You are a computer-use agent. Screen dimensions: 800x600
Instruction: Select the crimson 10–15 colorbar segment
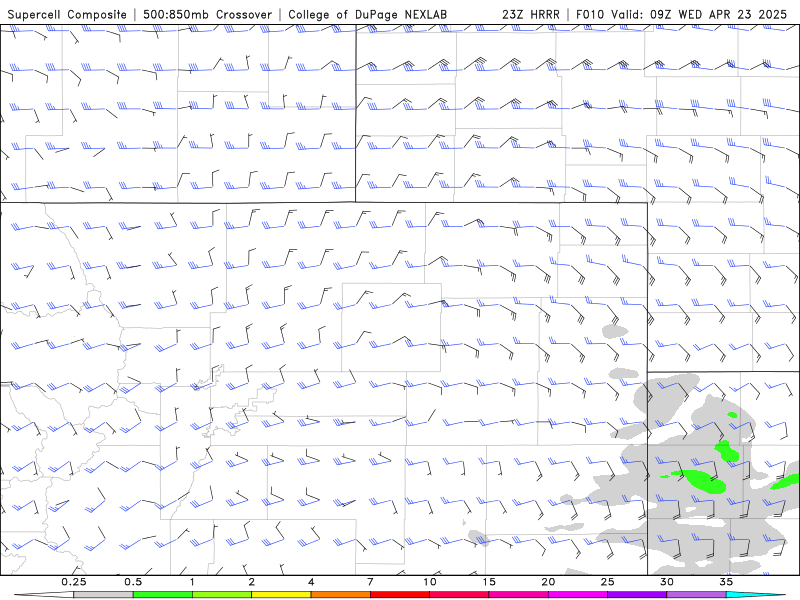pyautogui.click(x=459, y=595)
